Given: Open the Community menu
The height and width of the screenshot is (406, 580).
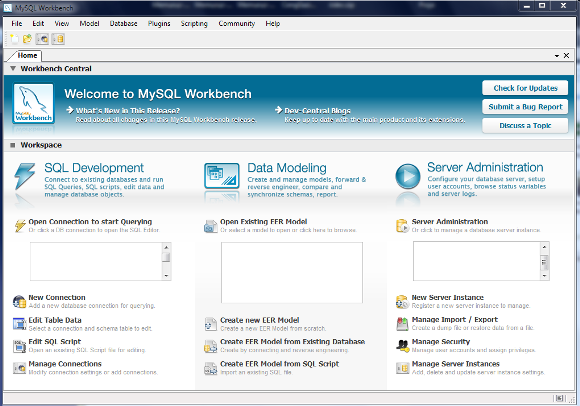Looking at the screenshot, I should (237, 24).
